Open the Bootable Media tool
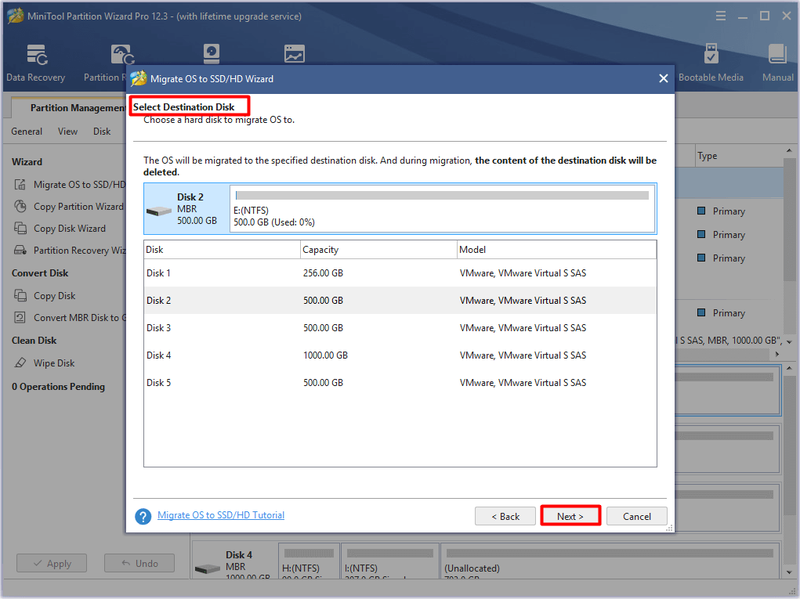Screen dimensions: 800x599 click(x=711, y=63)
